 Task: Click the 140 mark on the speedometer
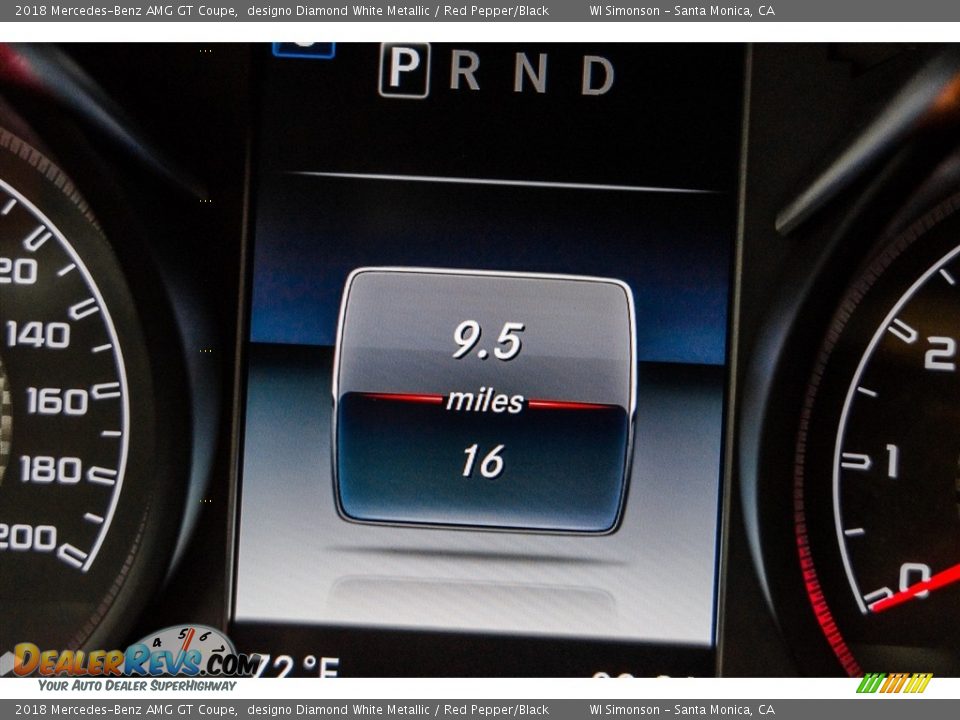[x=38, y=334]
